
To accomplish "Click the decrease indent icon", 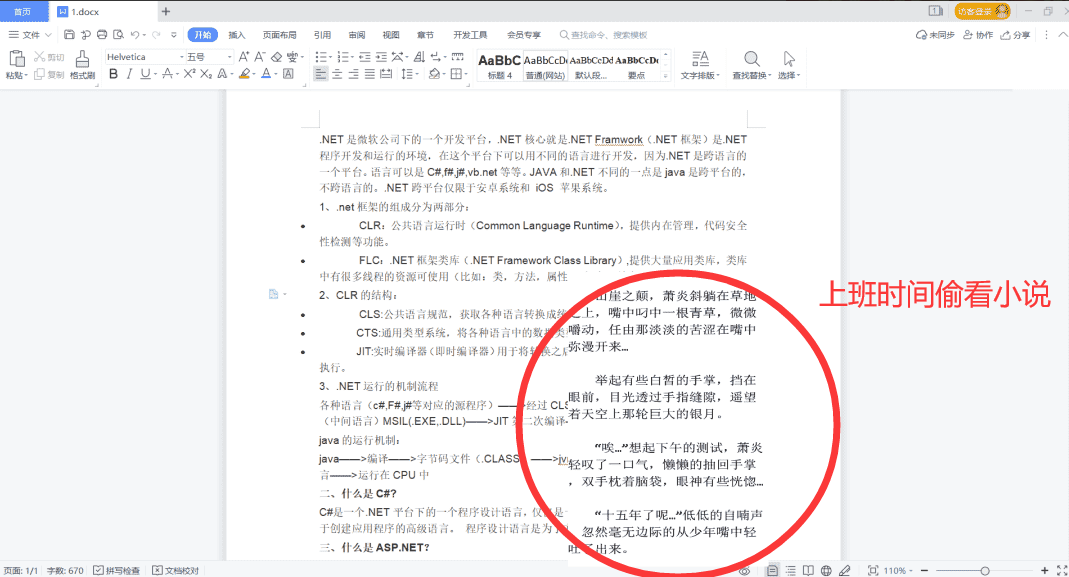I will point(365,57).
